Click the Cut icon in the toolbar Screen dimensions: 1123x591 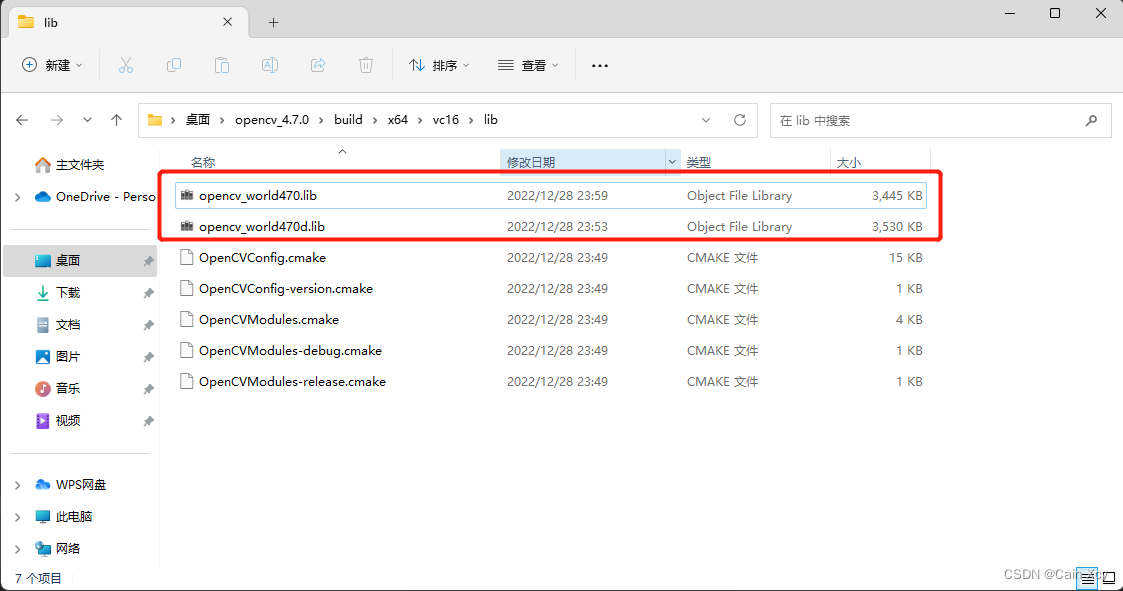click(125, 64)
